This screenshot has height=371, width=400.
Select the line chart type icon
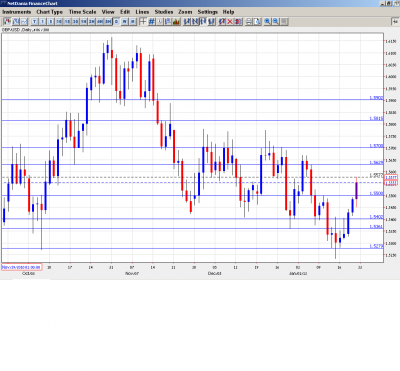click(24, 22)
